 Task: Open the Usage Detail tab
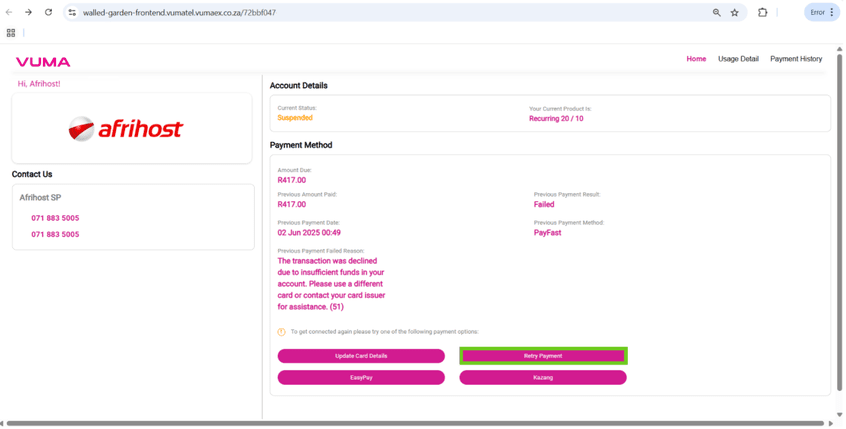click(x=738, y=59)
